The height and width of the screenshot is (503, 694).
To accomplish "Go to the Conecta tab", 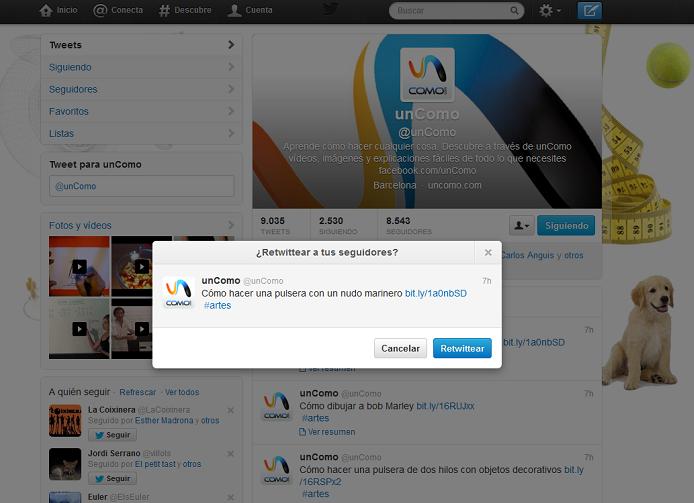I will 118,10.
